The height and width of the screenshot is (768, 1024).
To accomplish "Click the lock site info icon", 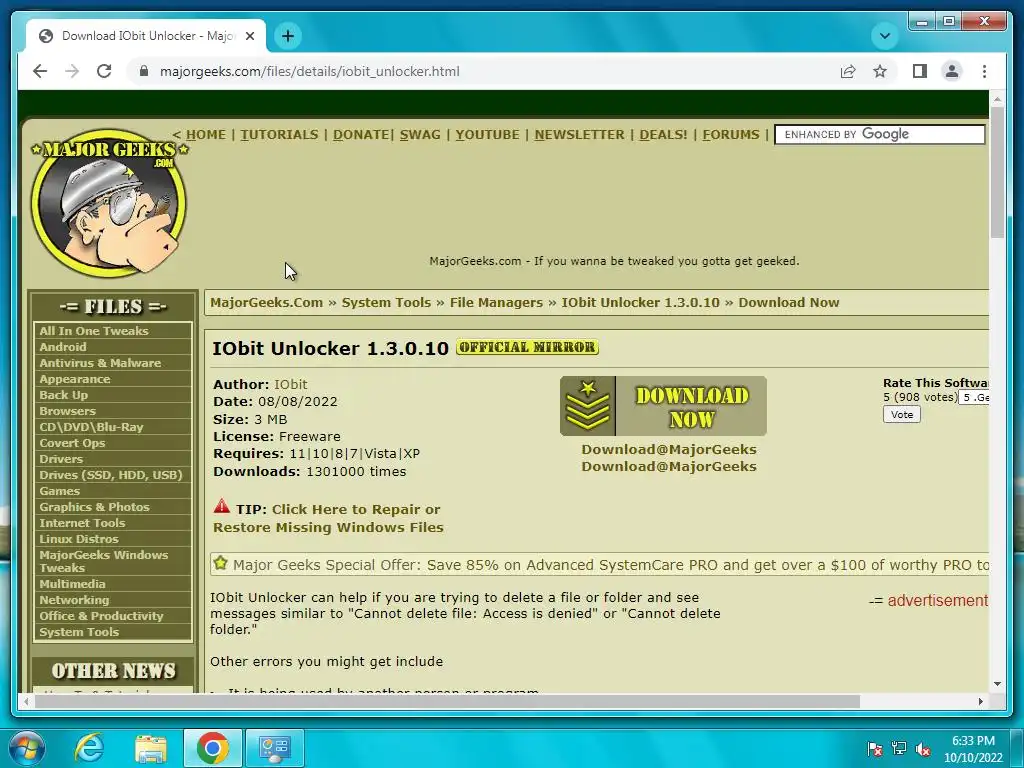I will (x=144, y=71).
